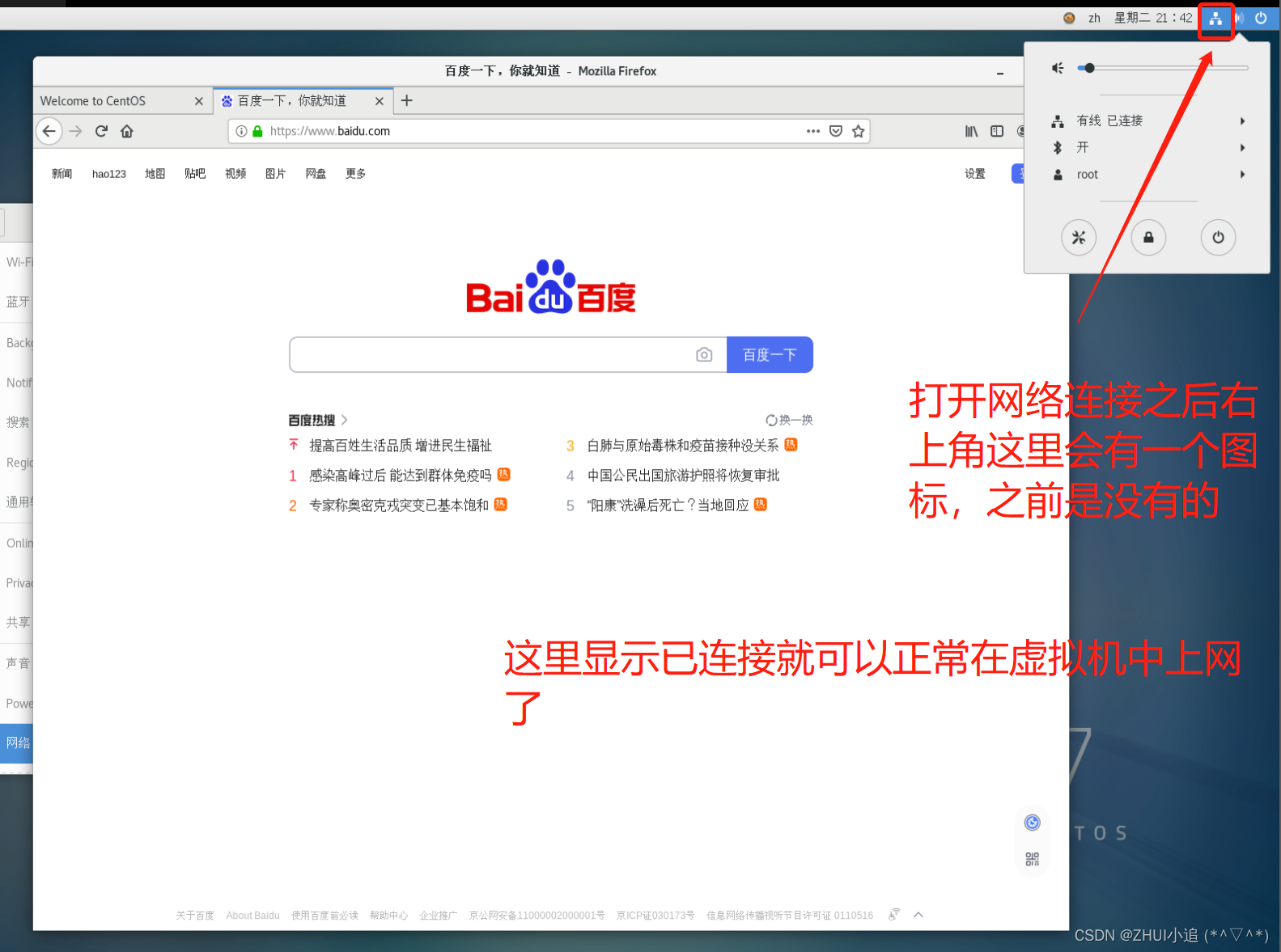The height and width of the screenshot is (952, 1281).
Task: Reload the Baidu page
Action: pyautogui.click(x=101, y=131)
